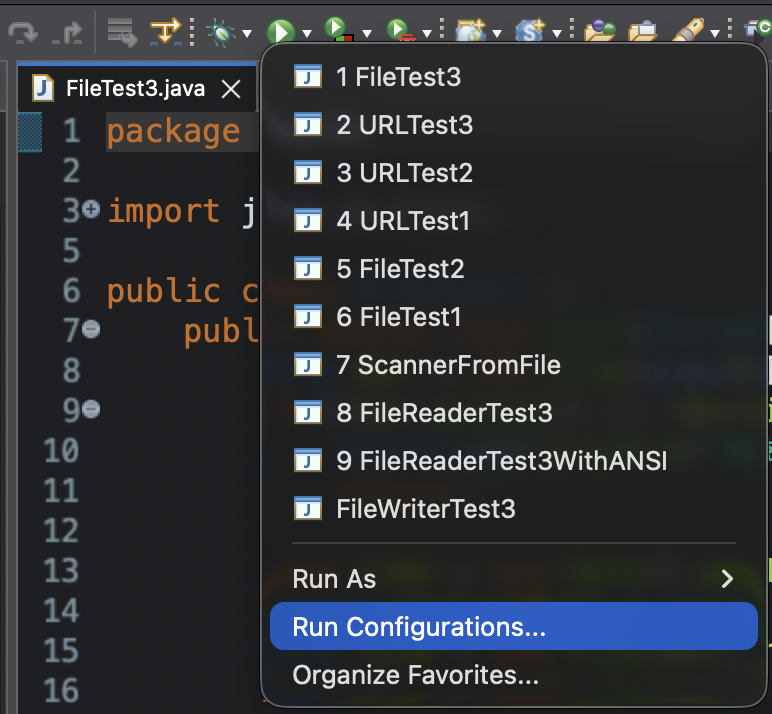
Task: Run 2 URLTest3 from the menu
Action: click(x=514, y=125)
